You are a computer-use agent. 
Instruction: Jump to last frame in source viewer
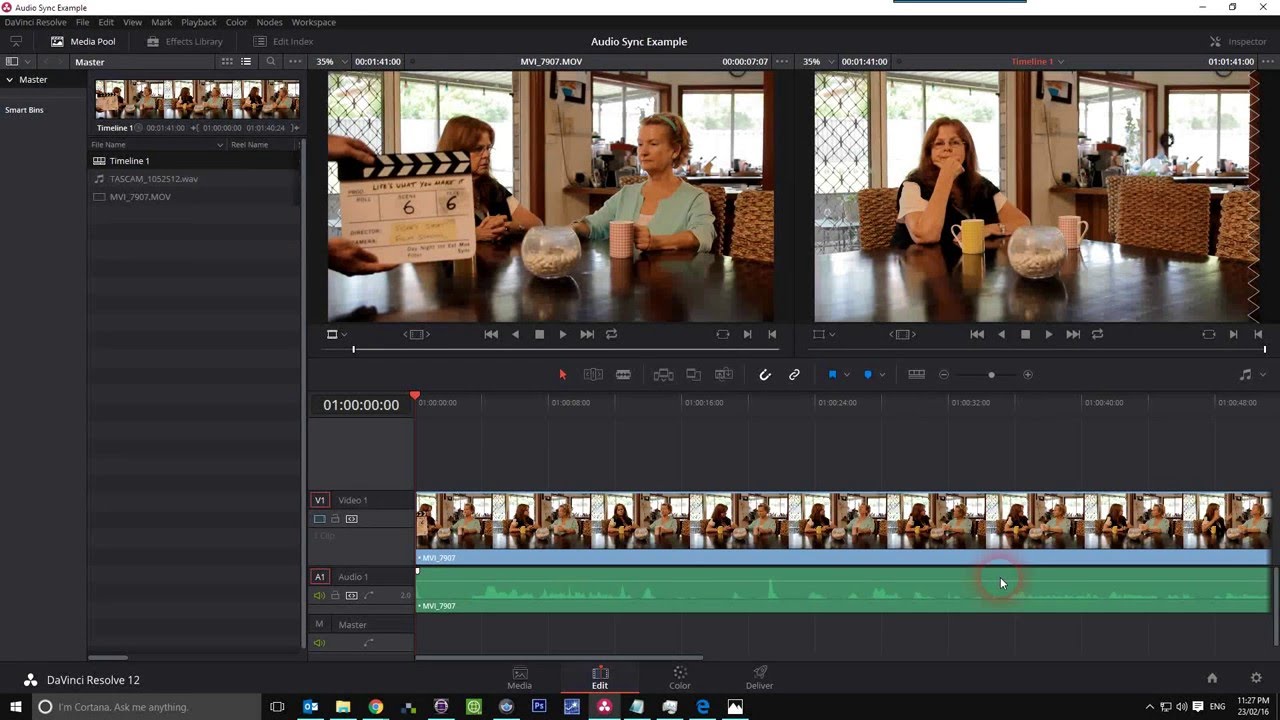pyautogui.click(x=587, y=335)
